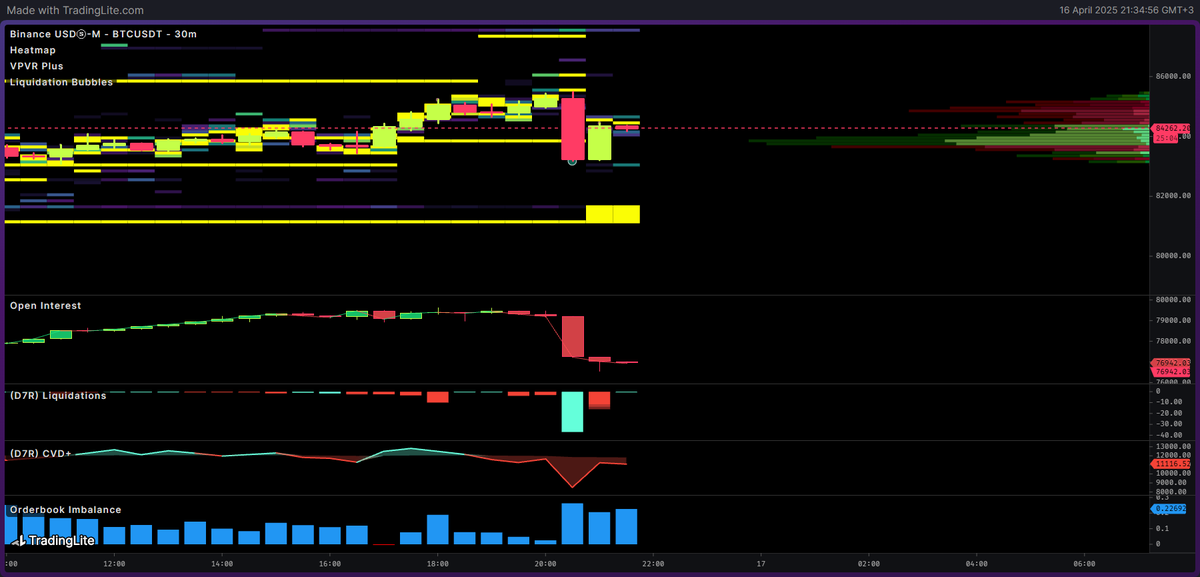Click the 82000.00 price axis label
The image size is (1200, 577).
pyautogui.click(x=1172, y=195)
